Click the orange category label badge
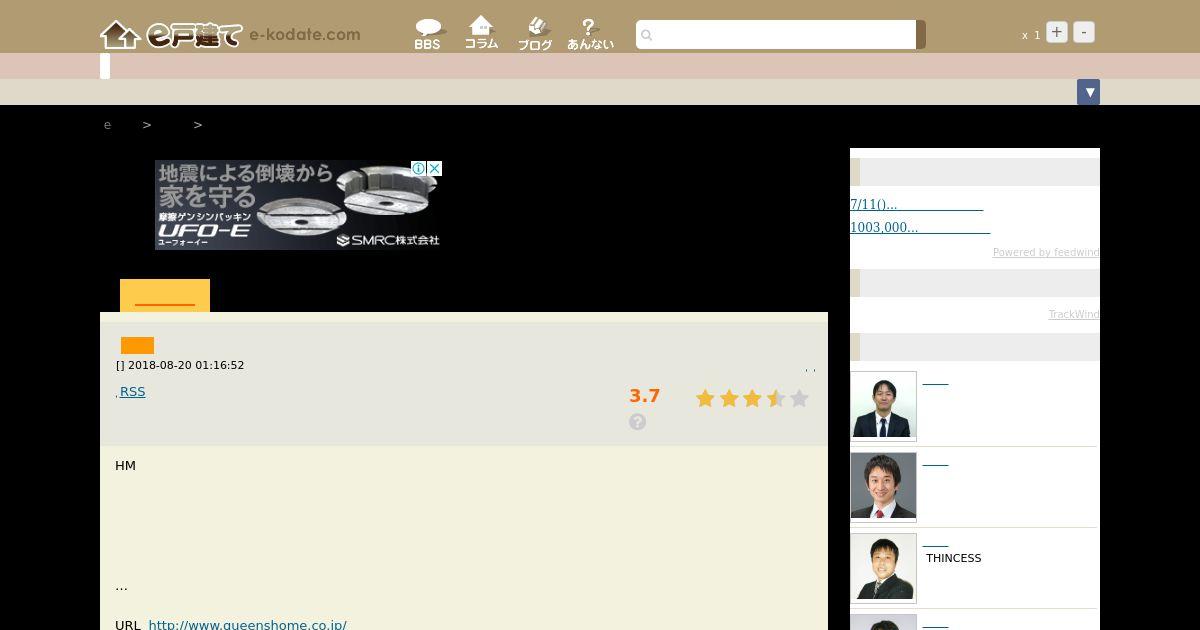 tap(137, 346)
